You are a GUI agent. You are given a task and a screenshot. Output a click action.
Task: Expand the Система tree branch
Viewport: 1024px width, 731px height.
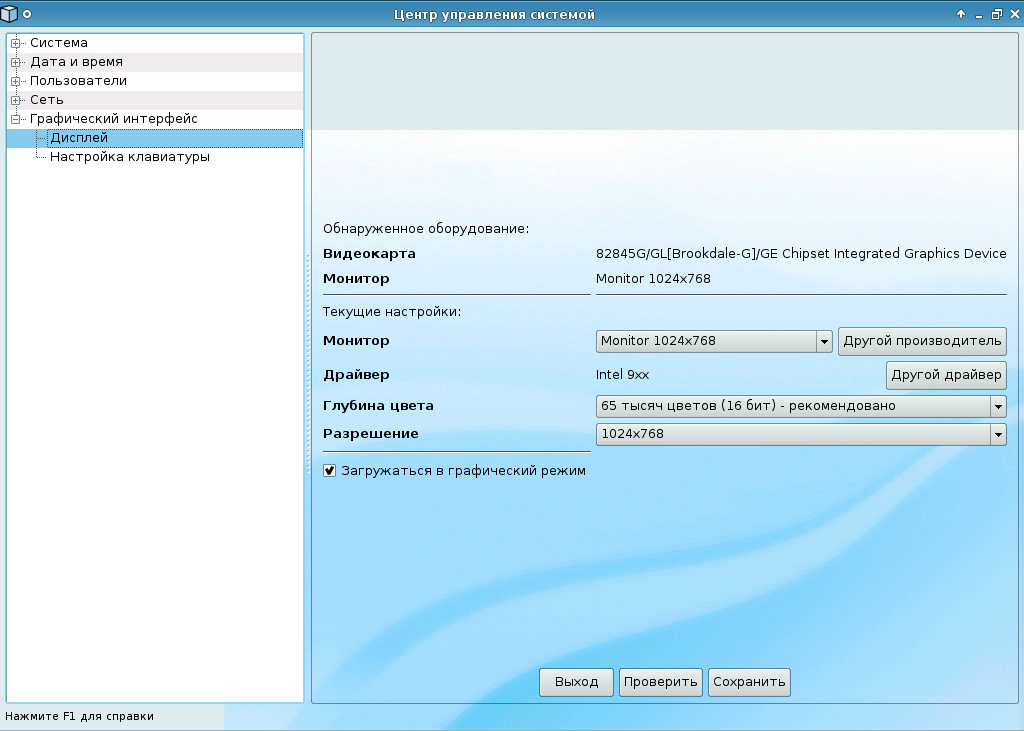pyautogui.click(x=14, y=43)
